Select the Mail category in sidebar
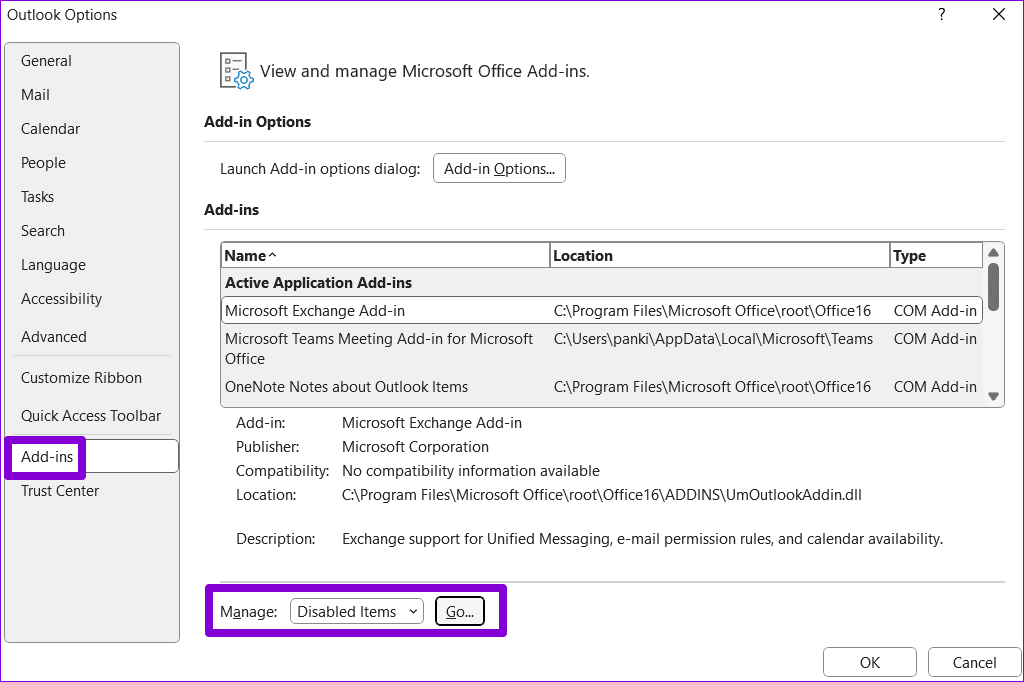1024x682 pixels. tap(35, 95)
